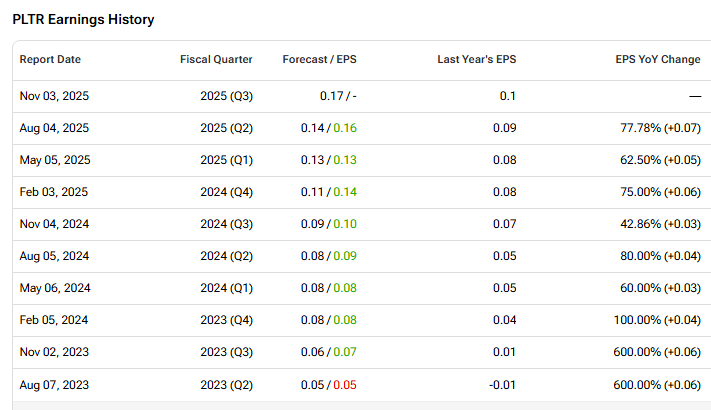Click the -0.01 last year's EPS value
This screenshot has width=711, height=410.
coord(502,385)
